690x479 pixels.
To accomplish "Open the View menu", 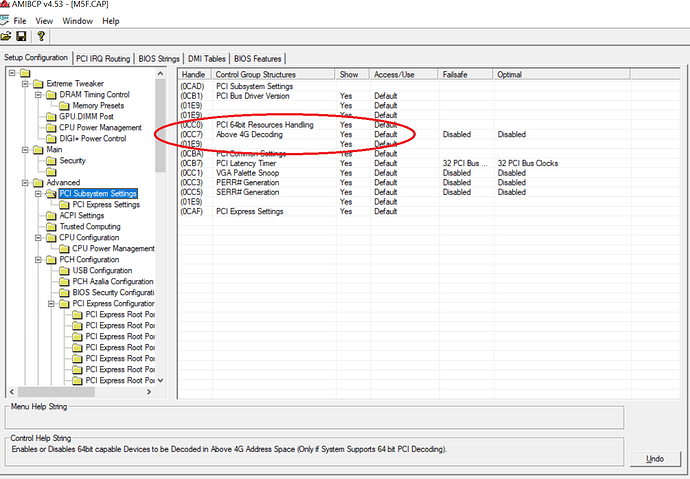I will pos(44,21).
